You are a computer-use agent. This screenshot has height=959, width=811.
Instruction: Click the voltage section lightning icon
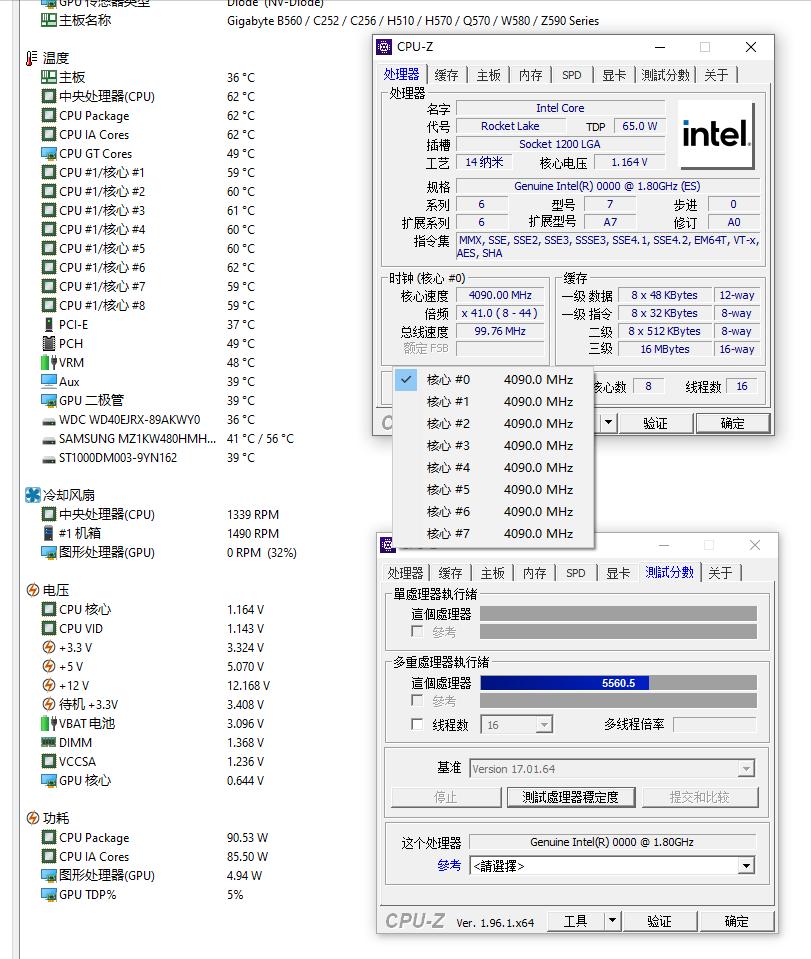33,590
